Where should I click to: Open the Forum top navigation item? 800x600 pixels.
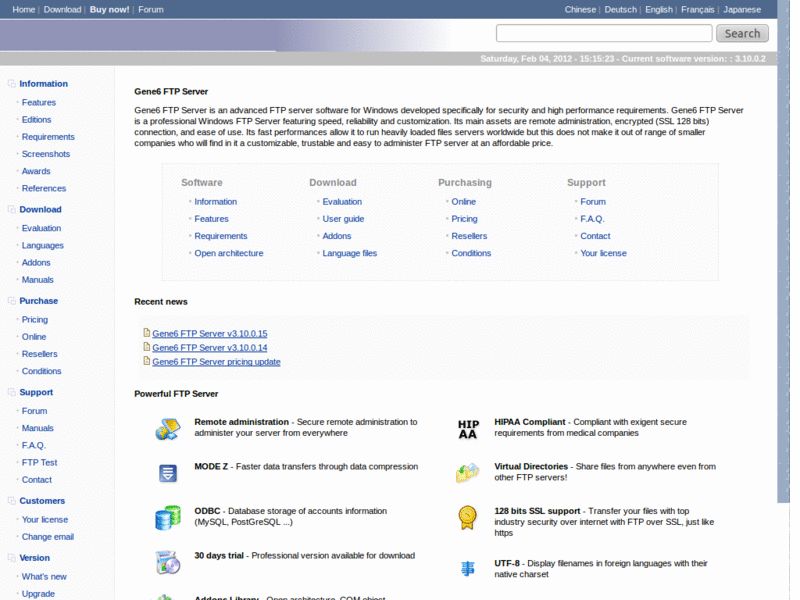point(151,9)
